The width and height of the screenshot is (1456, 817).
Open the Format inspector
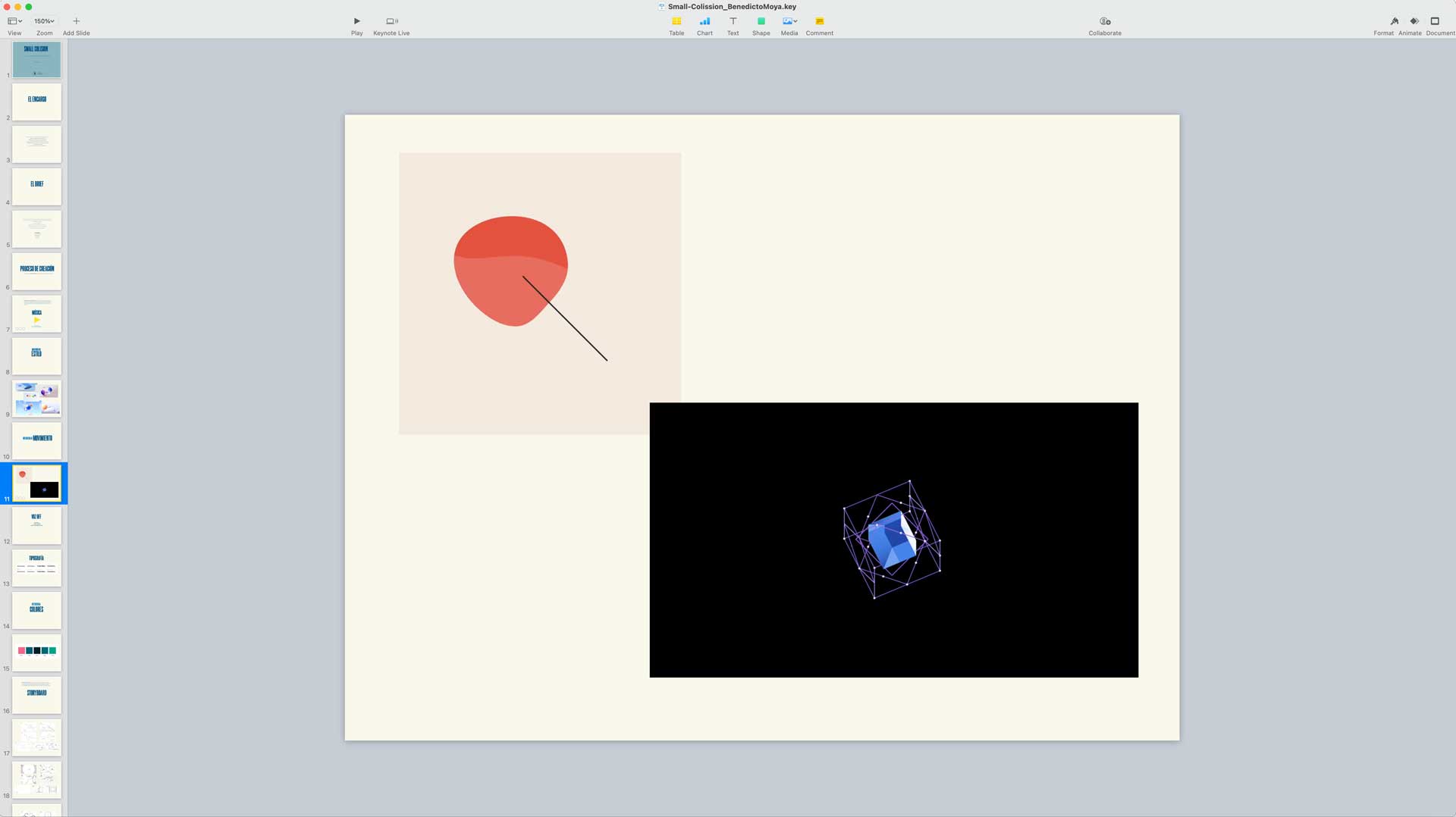pos(1394,21)
